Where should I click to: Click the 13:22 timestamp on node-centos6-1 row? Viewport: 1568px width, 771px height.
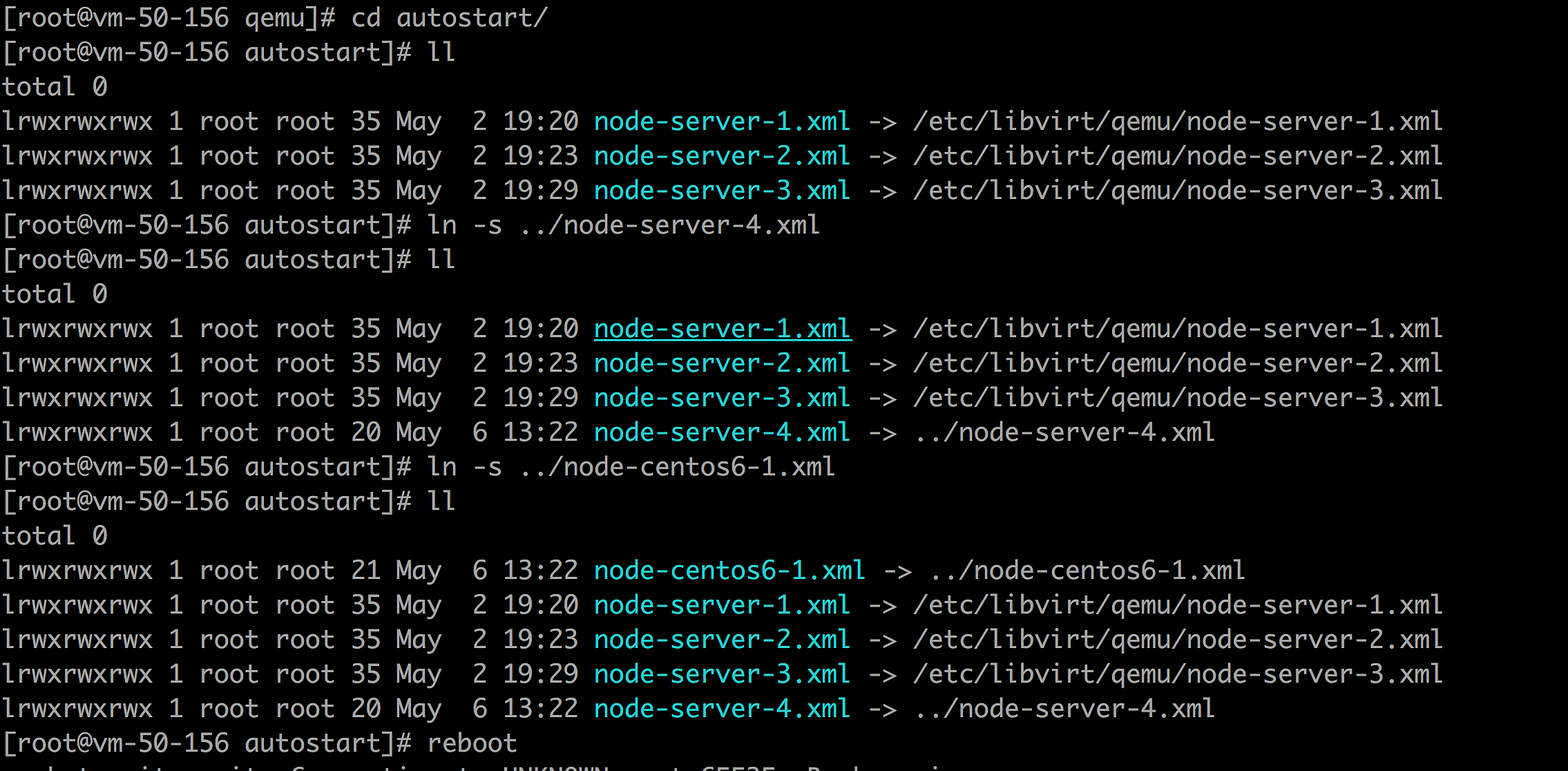540,571
